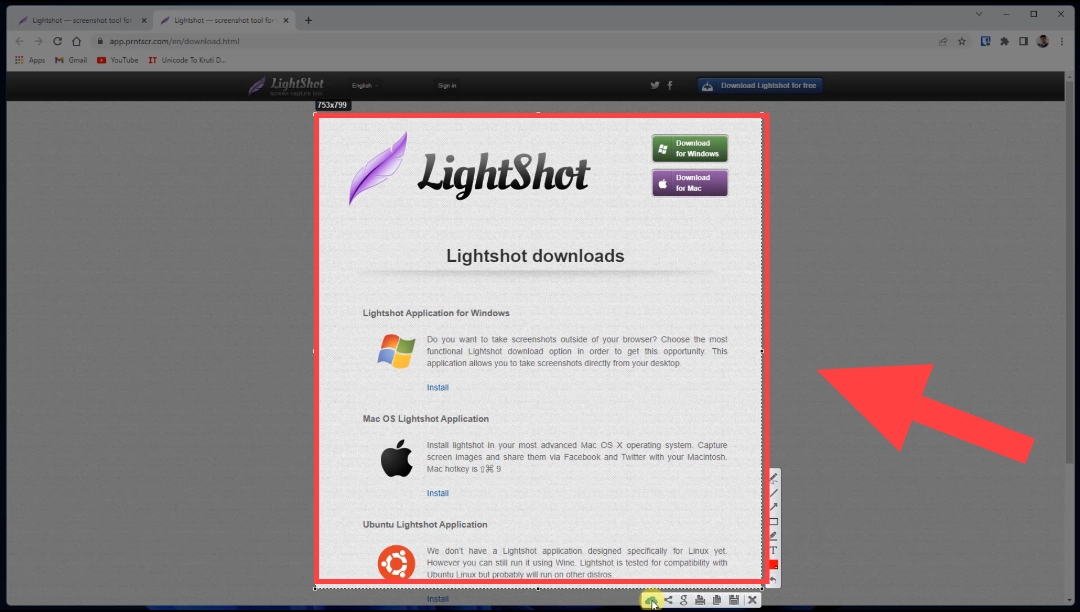Click 'Lightshot Application for Windows' heading
Viewport: 1080px width, 612px height.
point(436,313)
